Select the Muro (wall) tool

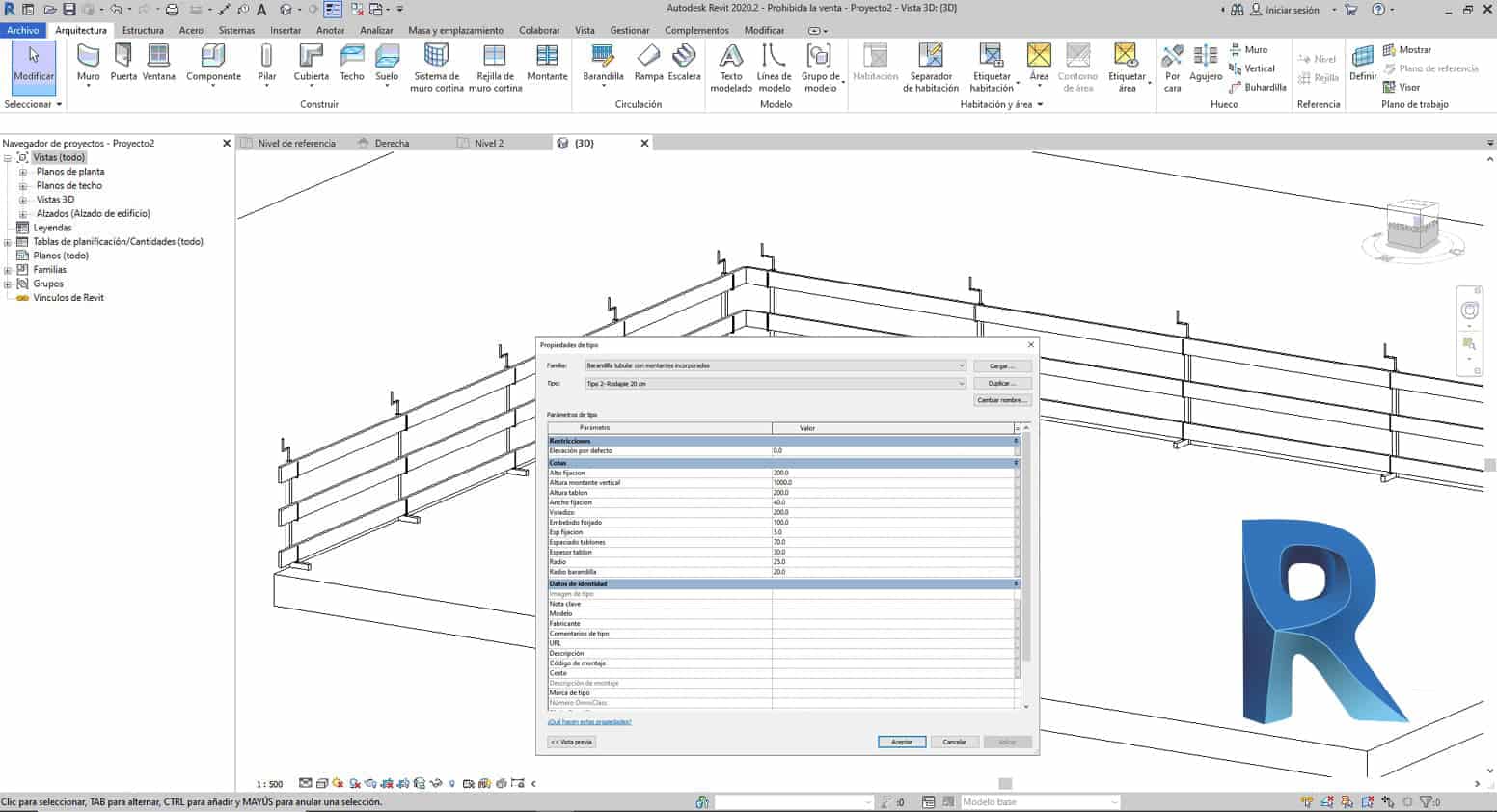point(88,64)
